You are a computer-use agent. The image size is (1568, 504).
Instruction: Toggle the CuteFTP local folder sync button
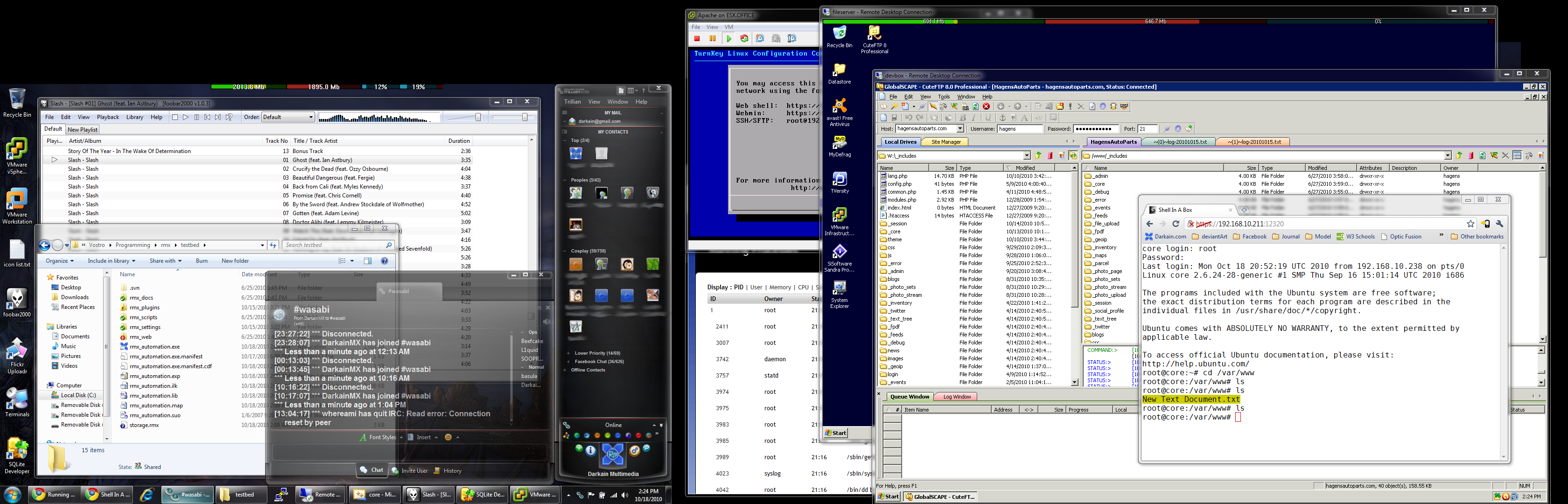pos(1074,156)
